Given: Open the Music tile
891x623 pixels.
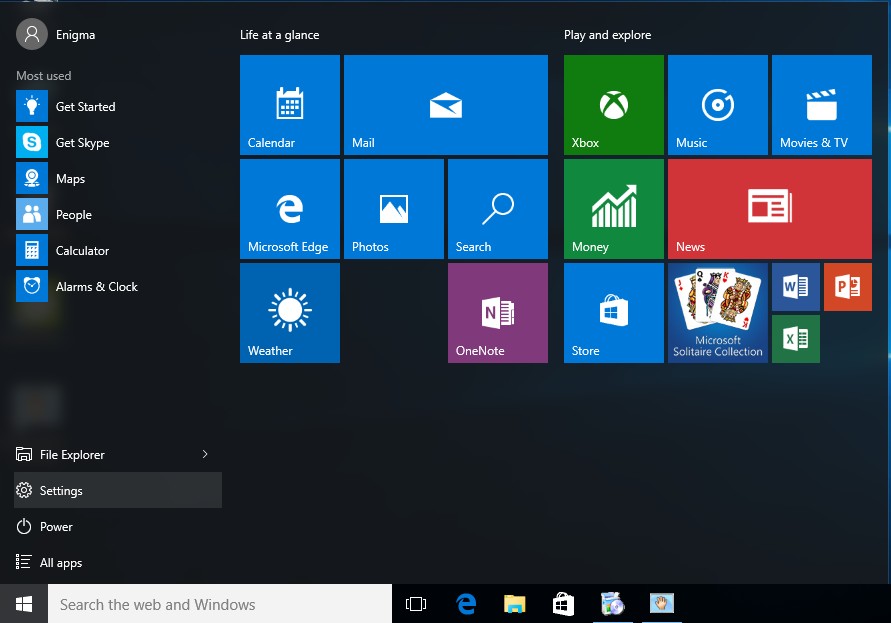Looking at the screenshot, I should pos(718,105).
